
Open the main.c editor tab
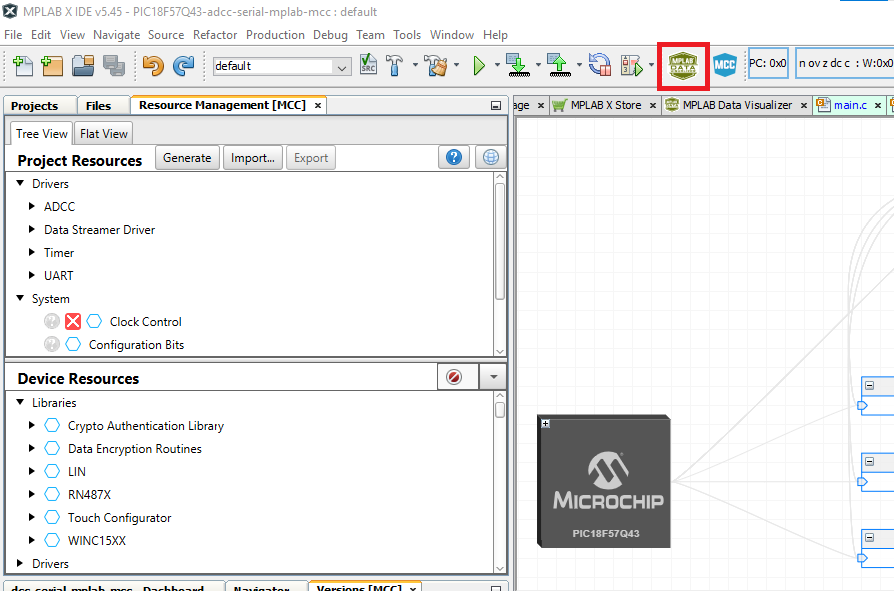point(850,105)
